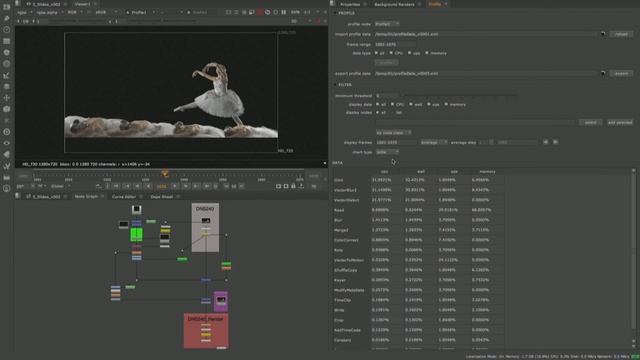Click the 'add selected' button
This screenshot has width=640, height=360.
(620, 122)
